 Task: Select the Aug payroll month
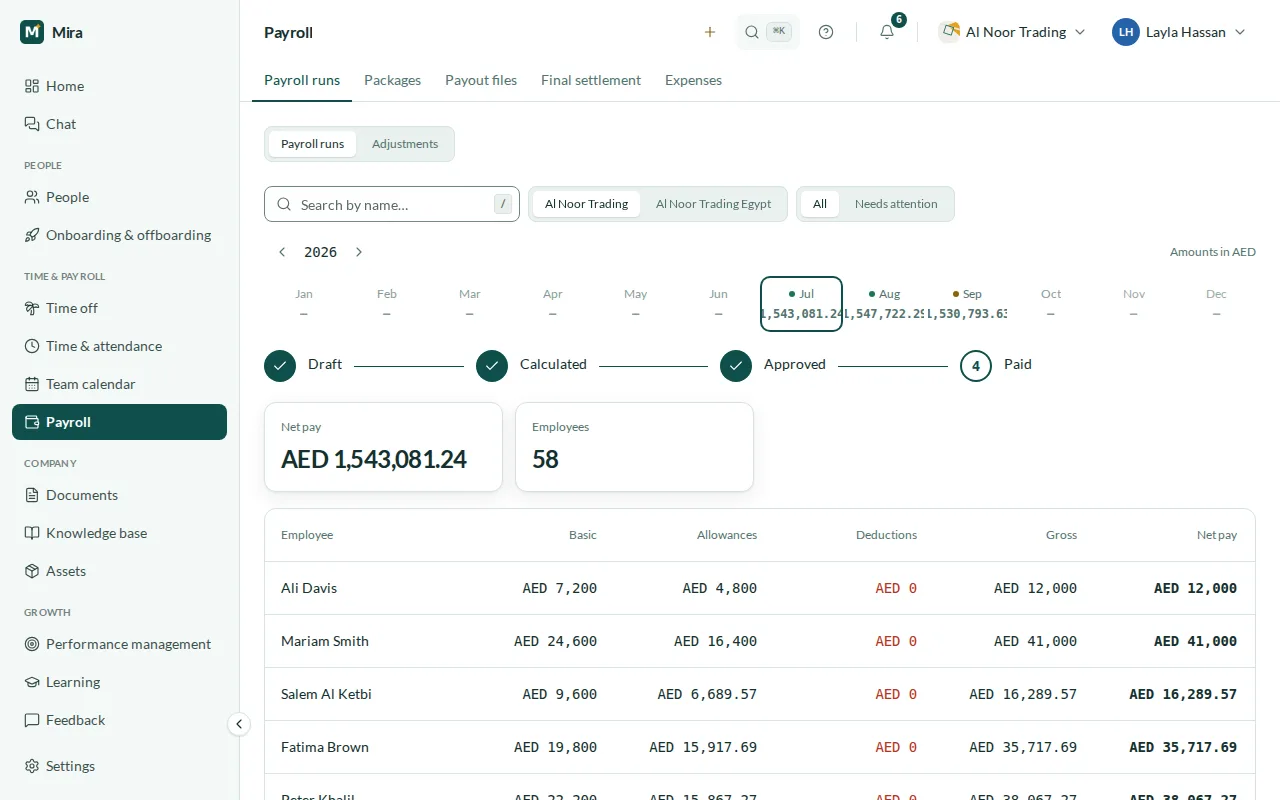click(885, 303)
